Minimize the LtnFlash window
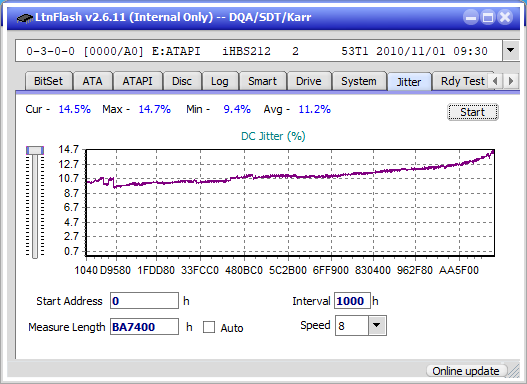 pyautogui.click(x=471, y=17)
